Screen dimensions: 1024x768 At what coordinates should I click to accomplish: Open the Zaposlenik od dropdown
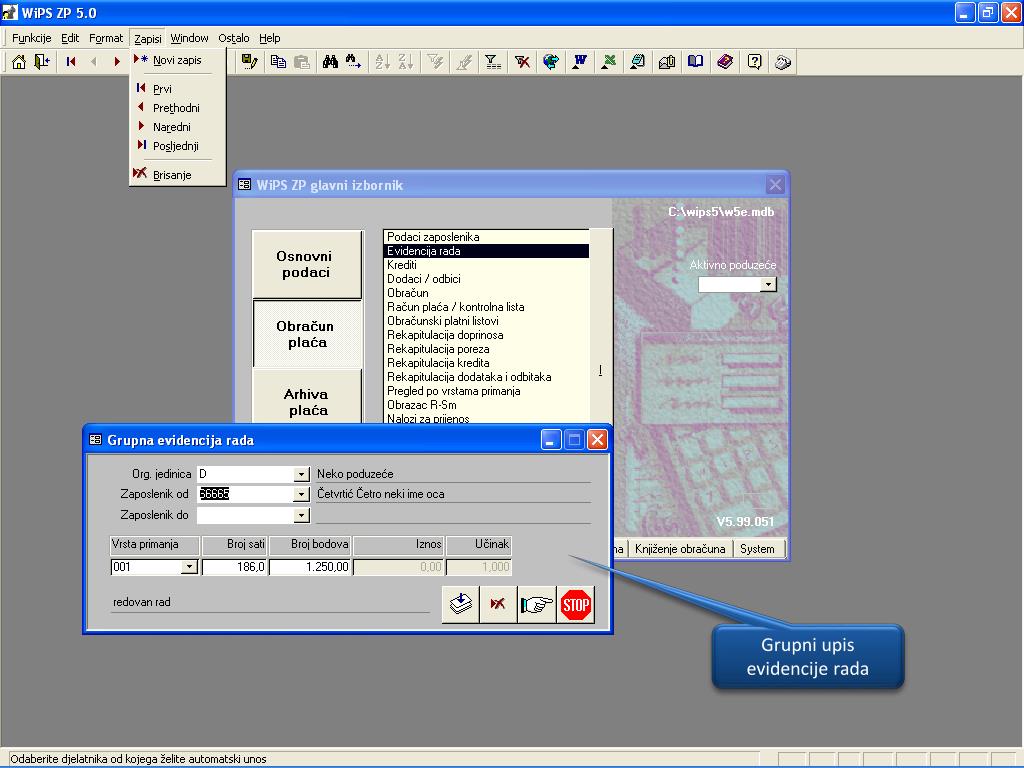(301, 494)
